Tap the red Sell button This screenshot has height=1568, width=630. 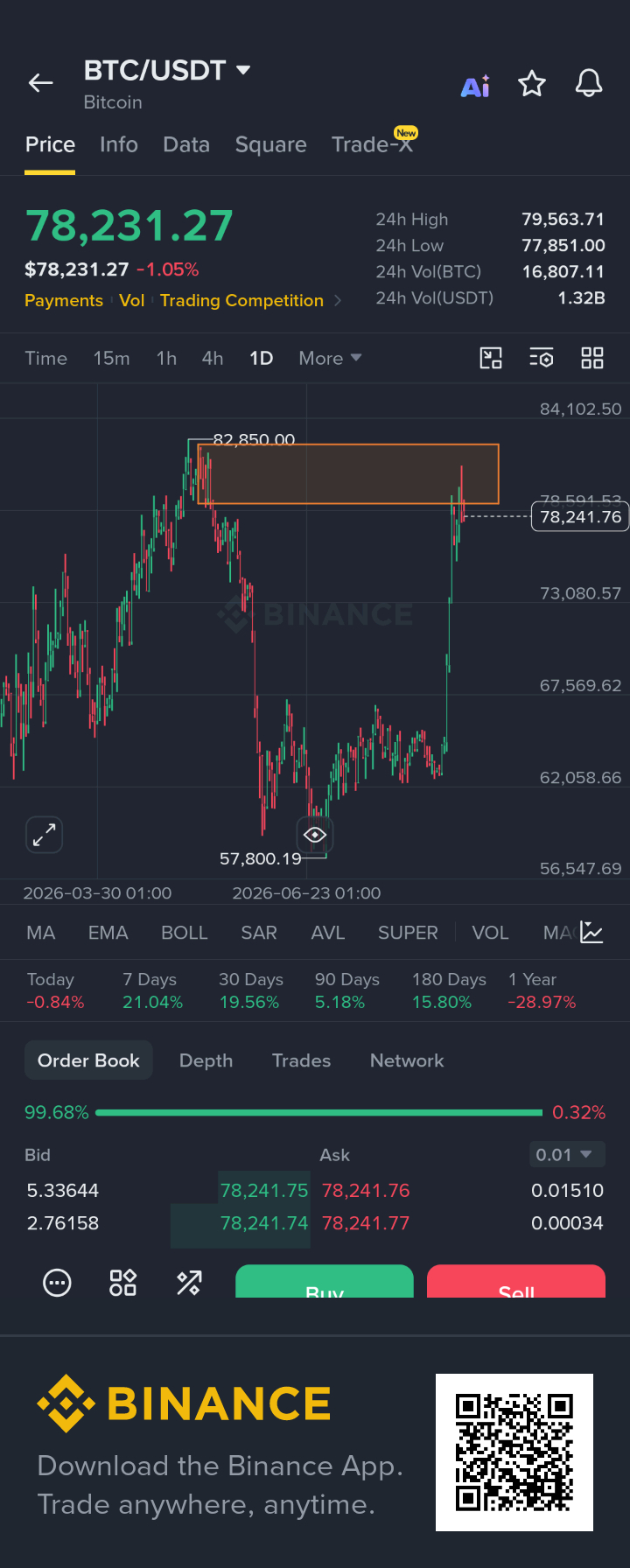coord(516,1282)
